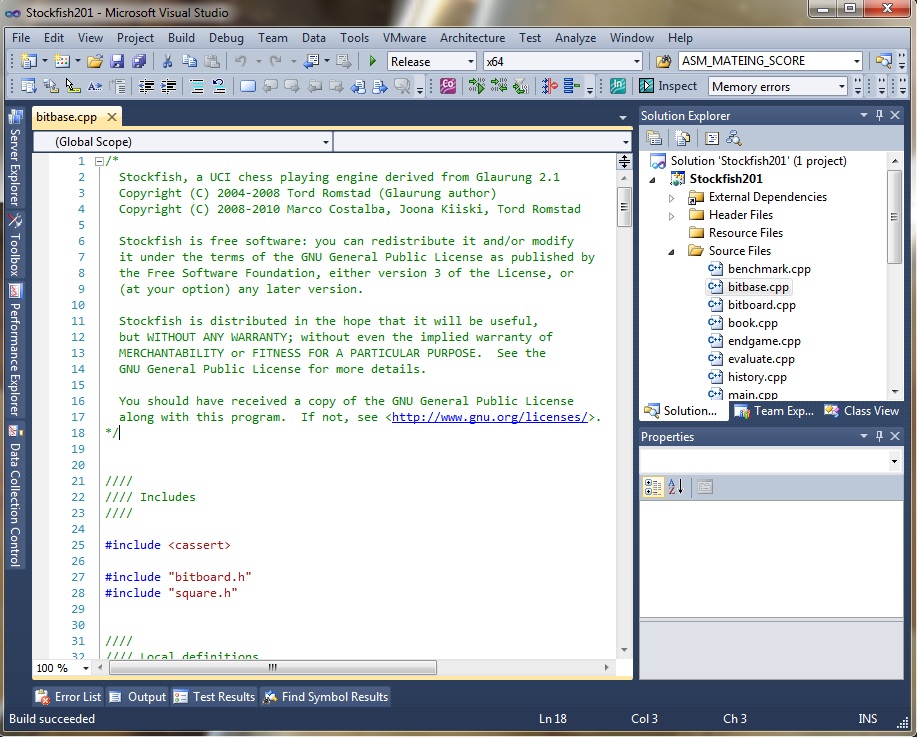Click Show All Files in Solution Explorer
917x737 pixels.
682,138
